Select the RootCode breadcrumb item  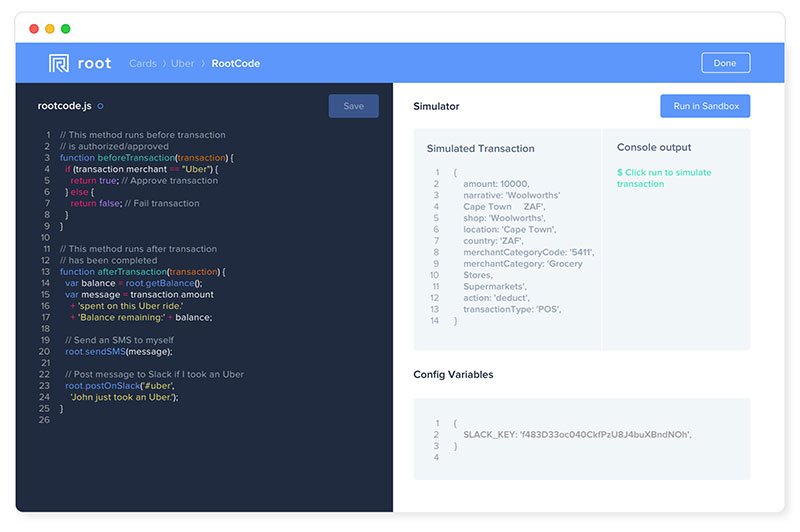pos(235,64)
